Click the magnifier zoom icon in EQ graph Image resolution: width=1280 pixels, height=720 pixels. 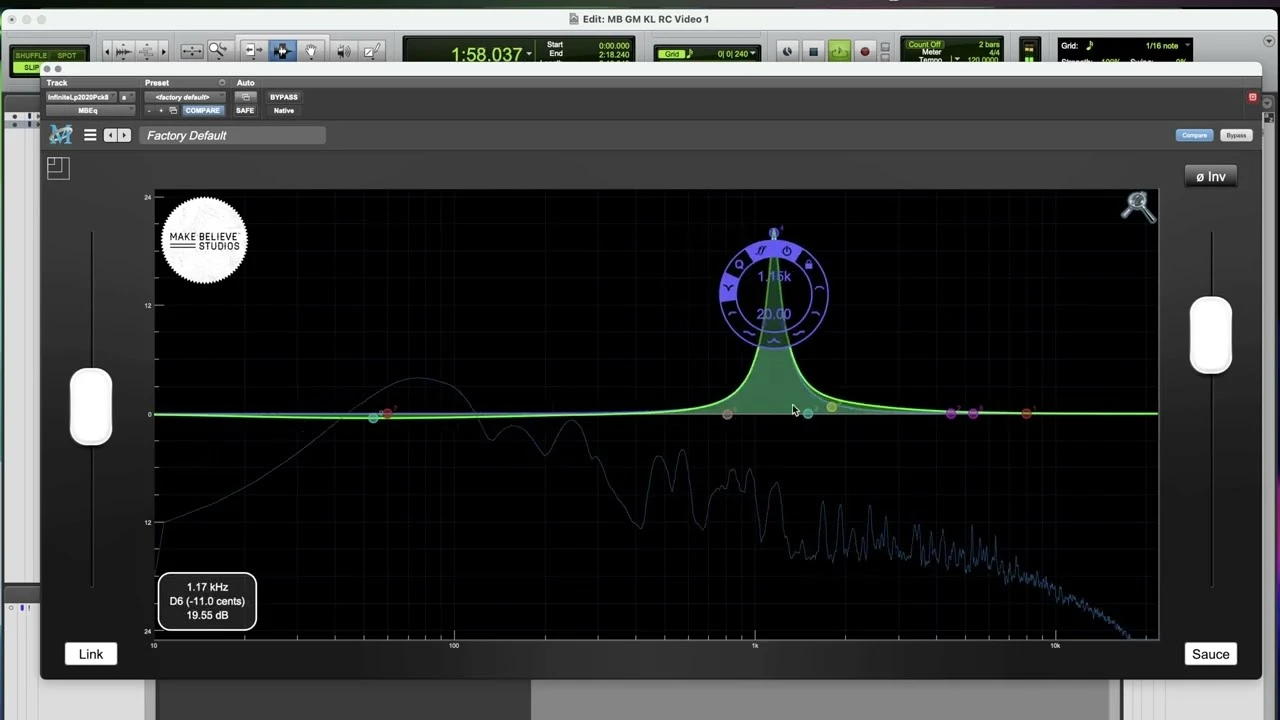pos(1138,206)
